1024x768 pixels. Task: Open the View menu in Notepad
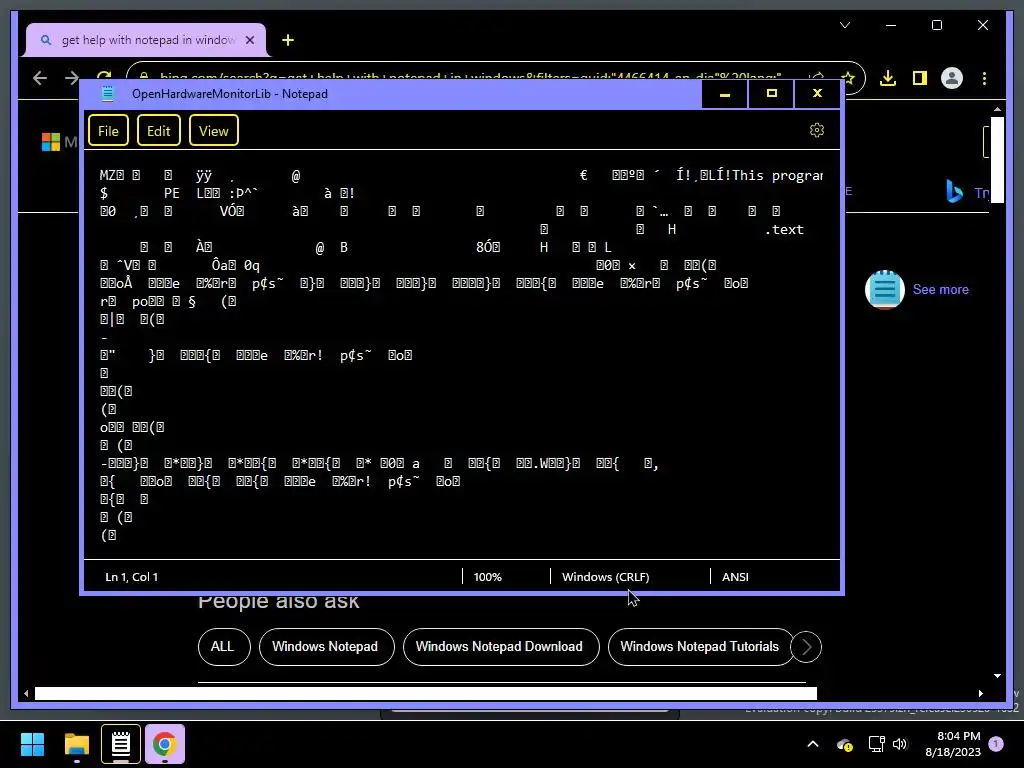(214, 131)
